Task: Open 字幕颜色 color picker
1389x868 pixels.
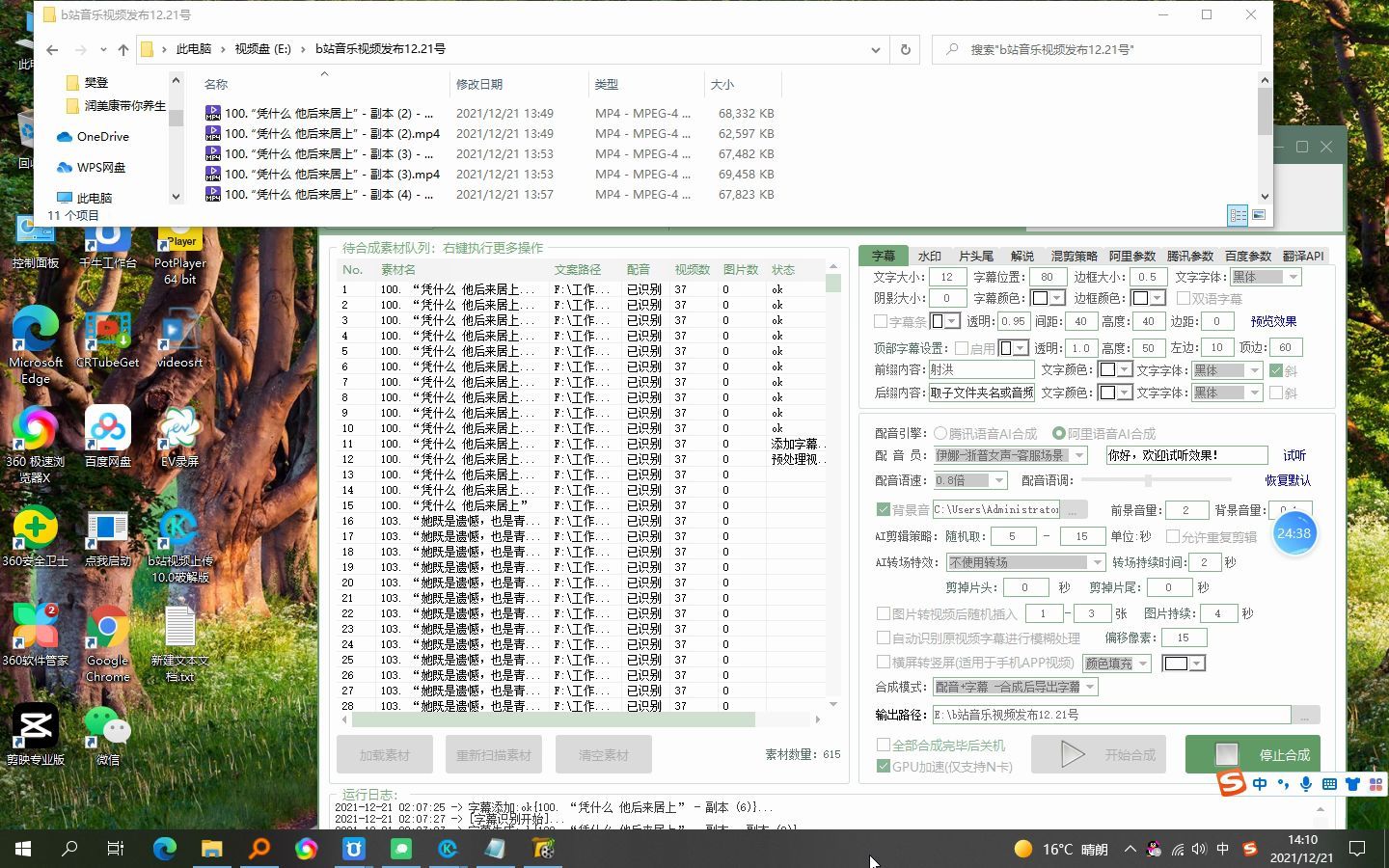Action: pos(1047,298)
